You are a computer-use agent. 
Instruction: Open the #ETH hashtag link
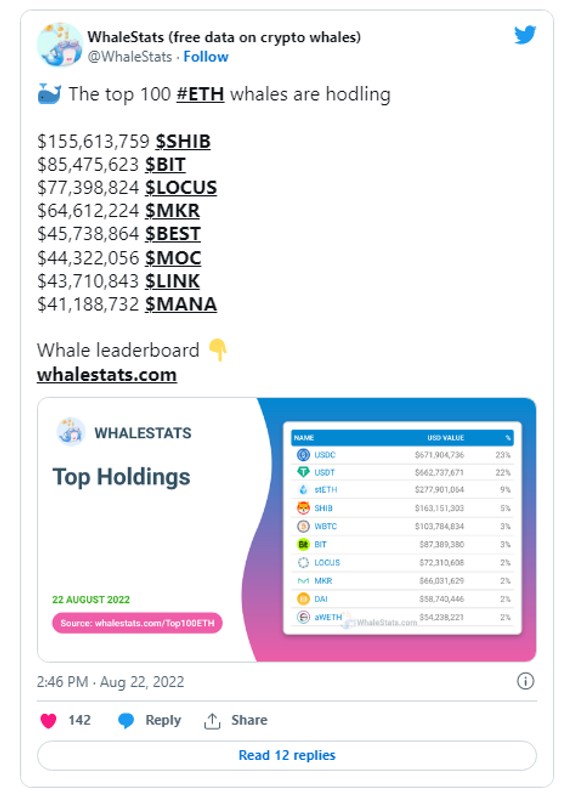pos(200,94)
